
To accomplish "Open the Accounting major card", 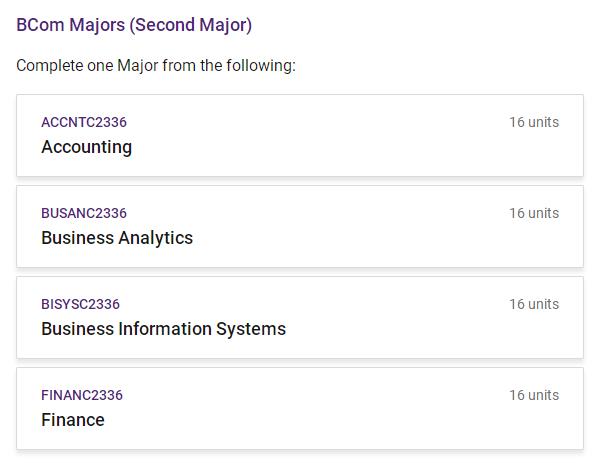I will [300, 136].
